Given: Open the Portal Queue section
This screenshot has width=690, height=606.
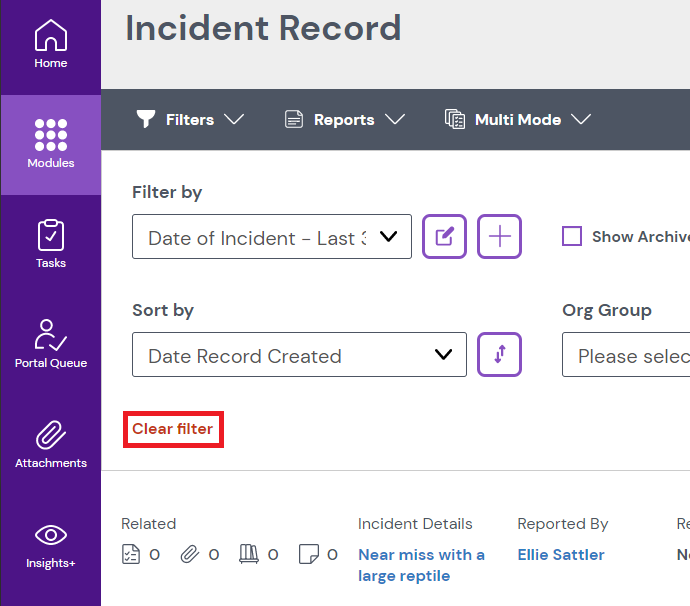Looking at the screenshot, I should (51, 344).
